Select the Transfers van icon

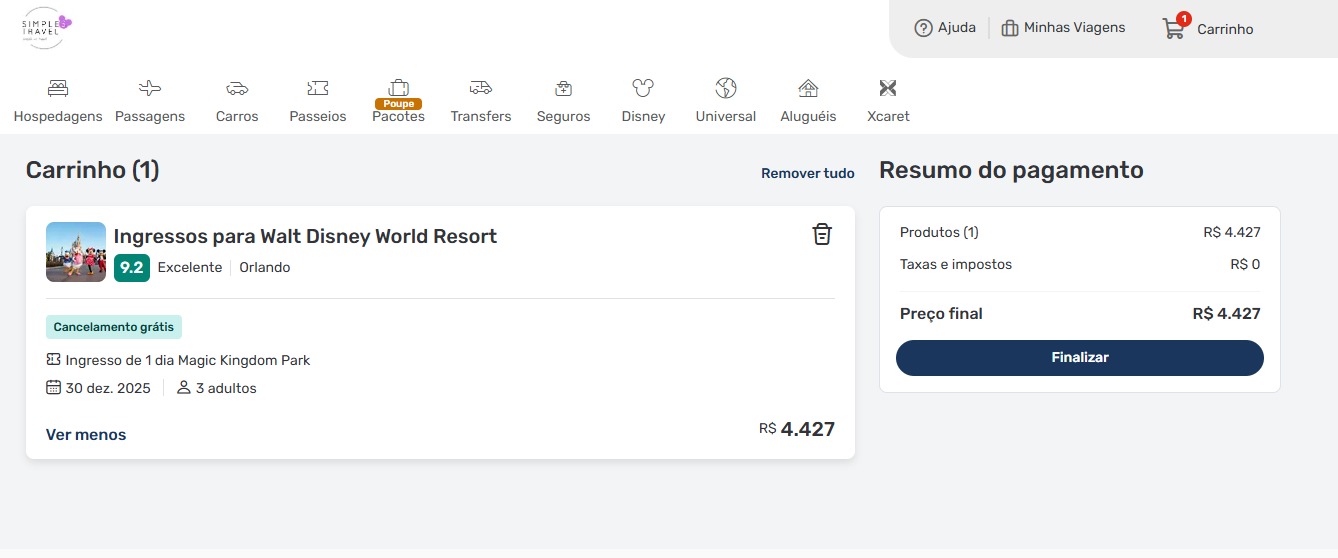[481, 88]
